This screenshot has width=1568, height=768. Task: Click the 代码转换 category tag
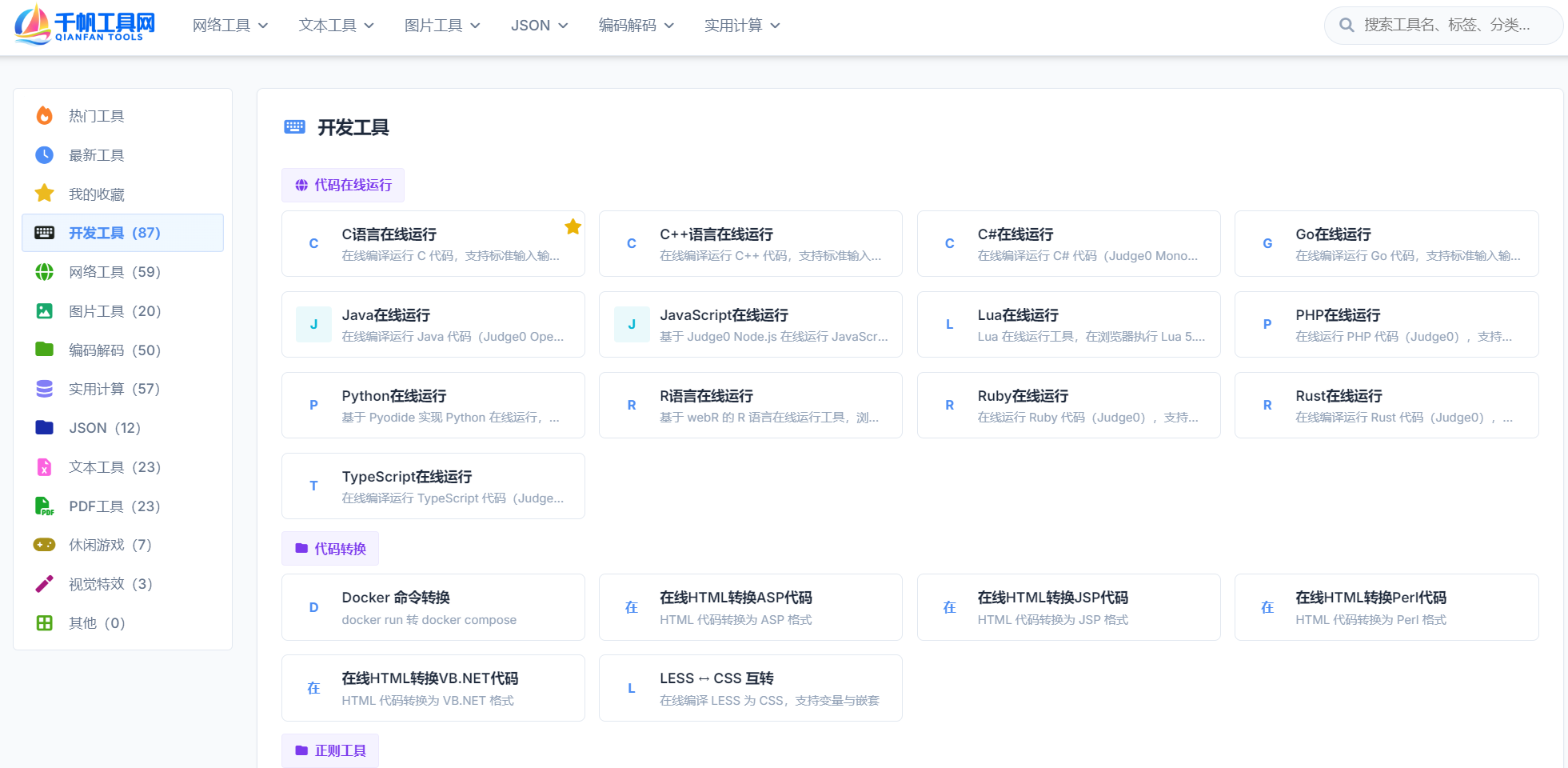(330, 549)
